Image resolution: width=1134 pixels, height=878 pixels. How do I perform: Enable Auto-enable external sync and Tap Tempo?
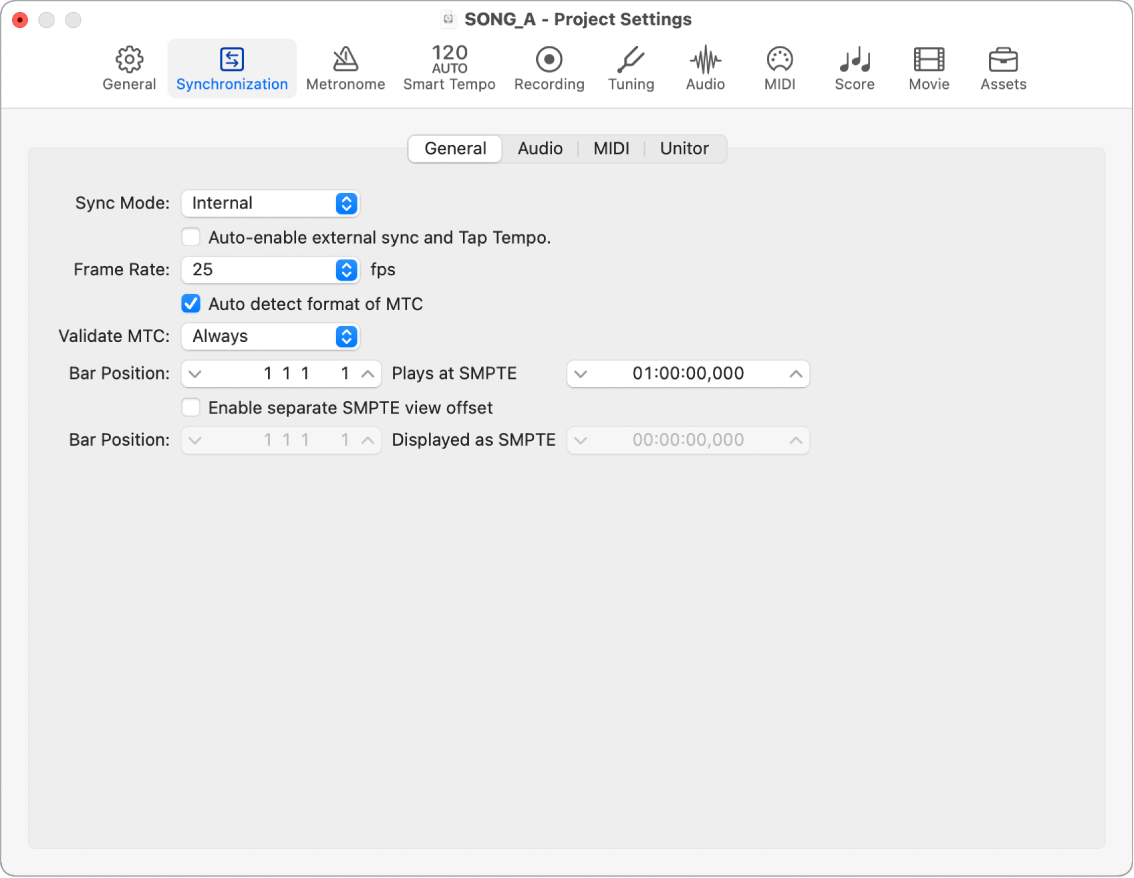190,238
